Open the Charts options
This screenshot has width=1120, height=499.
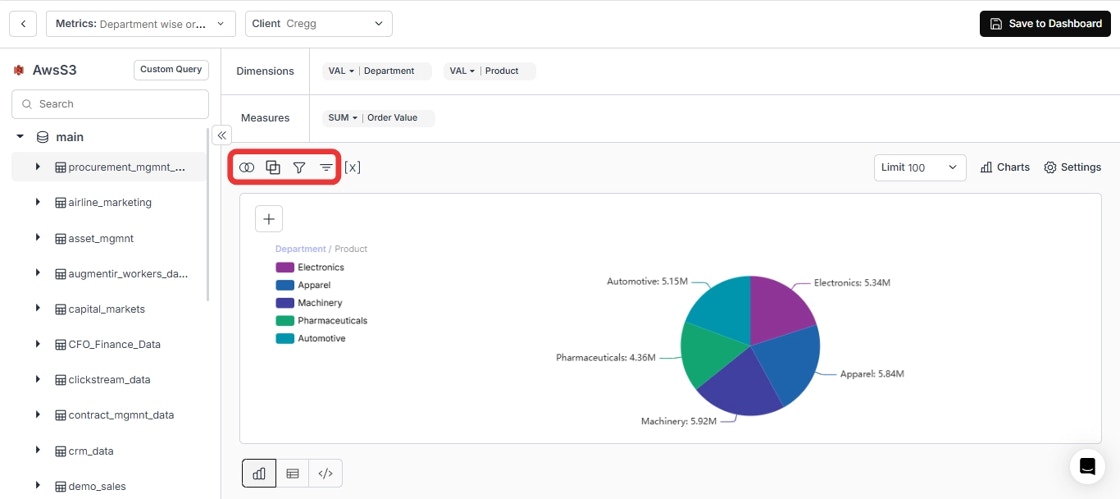coord(1005,167)
